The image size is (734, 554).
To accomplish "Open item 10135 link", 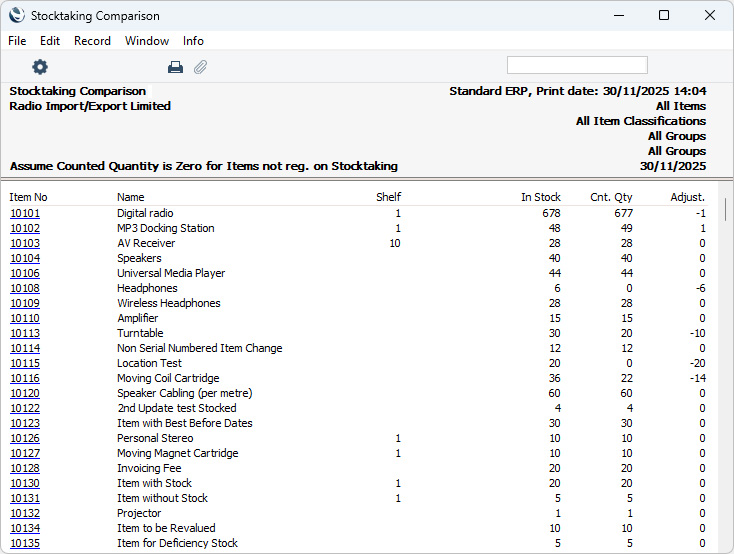I will 25,543.
